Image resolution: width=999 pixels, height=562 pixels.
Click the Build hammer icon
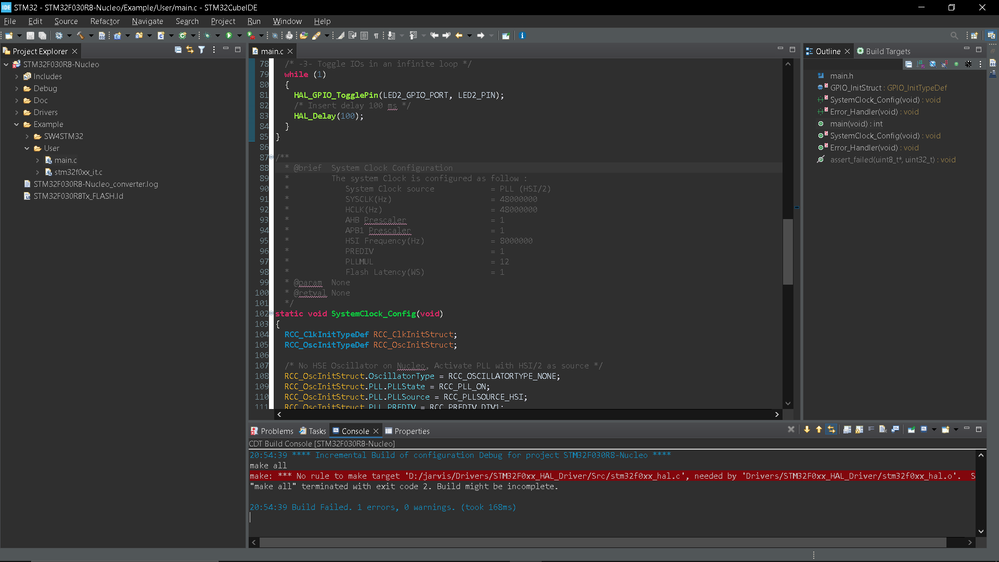80,36
